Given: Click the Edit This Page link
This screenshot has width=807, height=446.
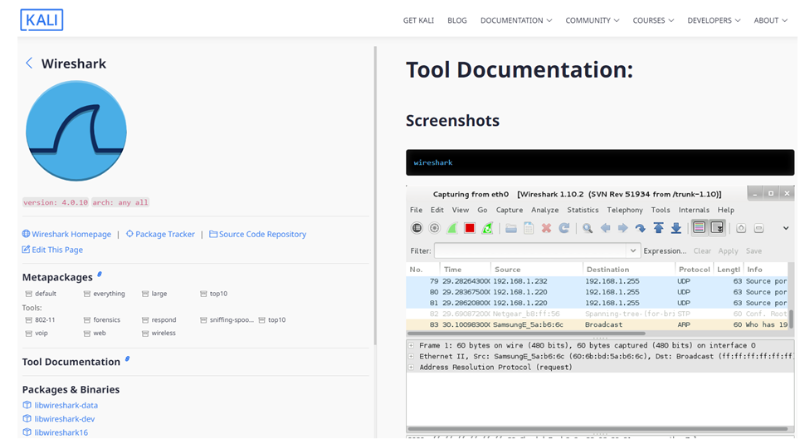Looking at the screenshot, I should [x=52, y=249].
